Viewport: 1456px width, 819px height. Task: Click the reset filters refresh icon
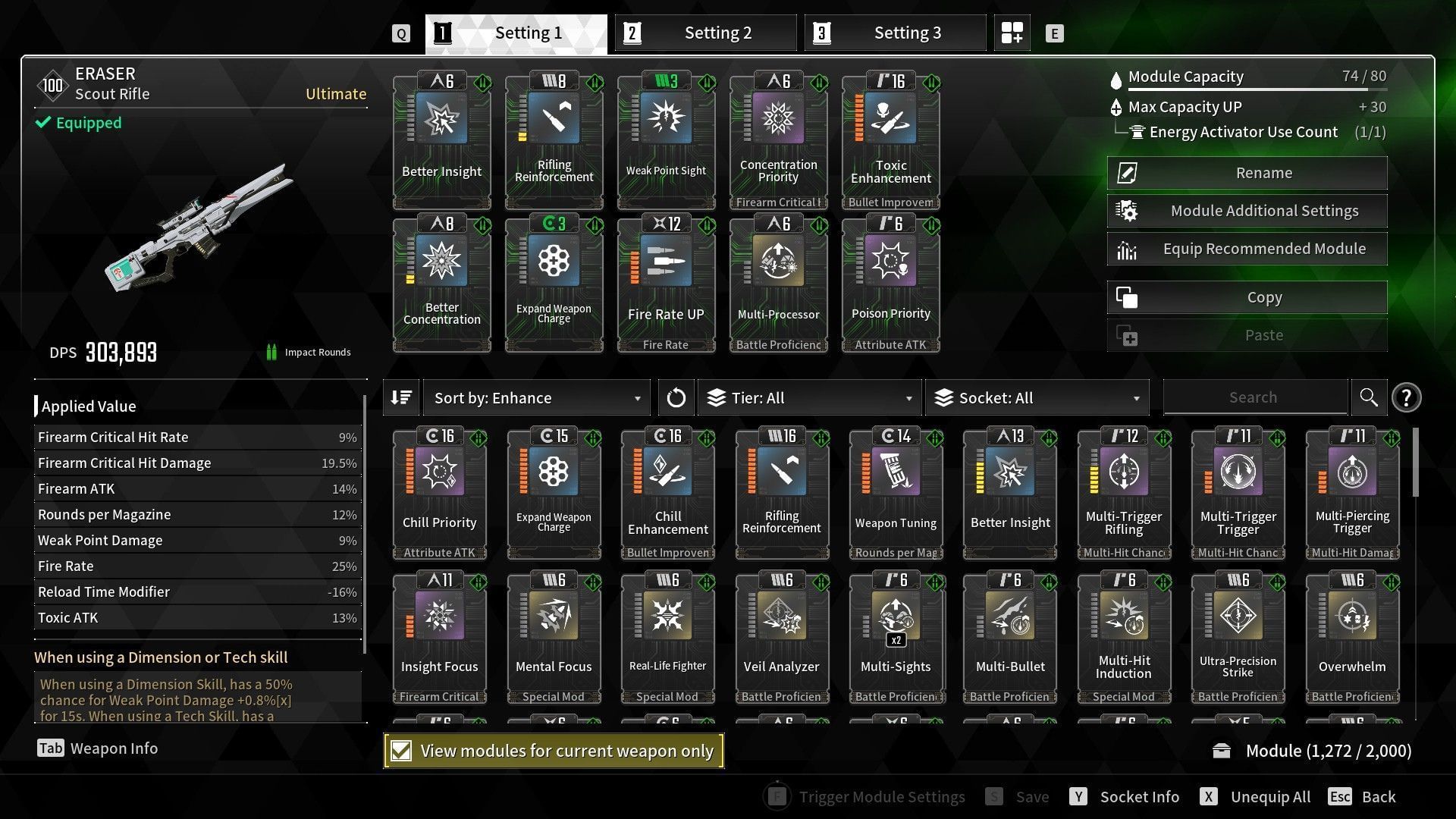(676, 397)
